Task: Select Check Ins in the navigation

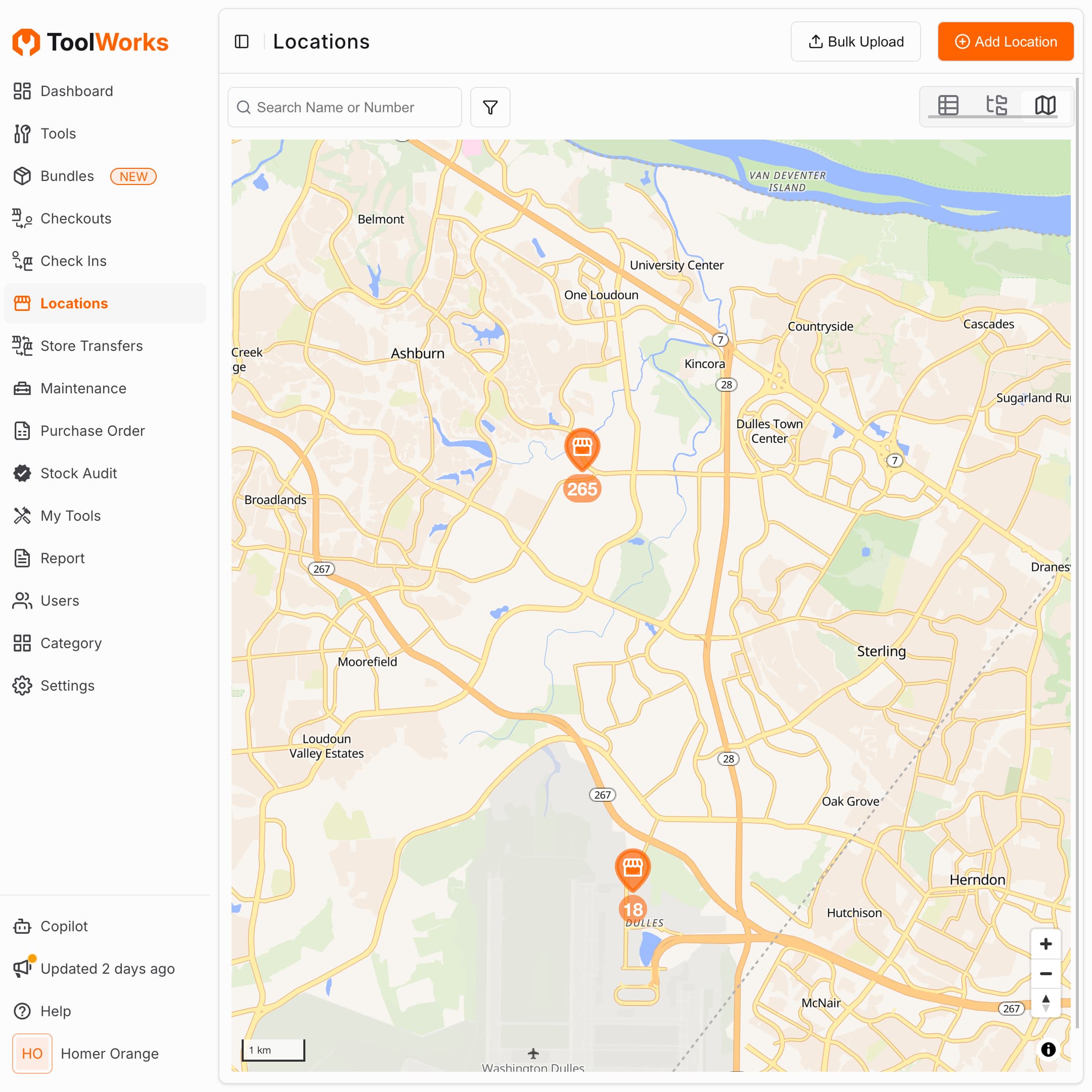Action: click(73, 260)
